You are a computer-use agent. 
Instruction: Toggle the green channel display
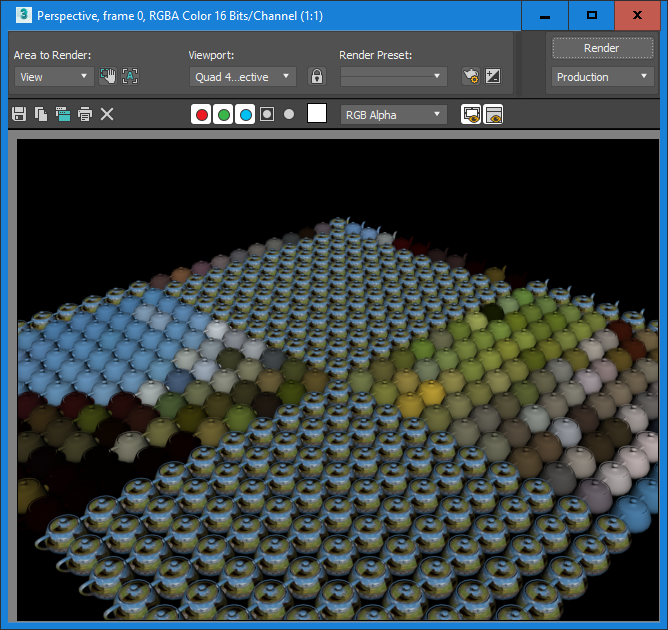point(224,115)
